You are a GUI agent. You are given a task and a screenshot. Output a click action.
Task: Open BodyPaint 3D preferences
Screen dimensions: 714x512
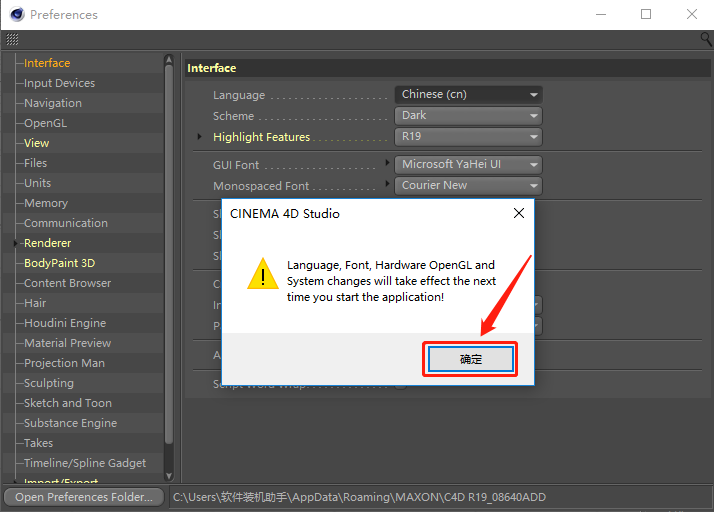[x=59, y=263]
